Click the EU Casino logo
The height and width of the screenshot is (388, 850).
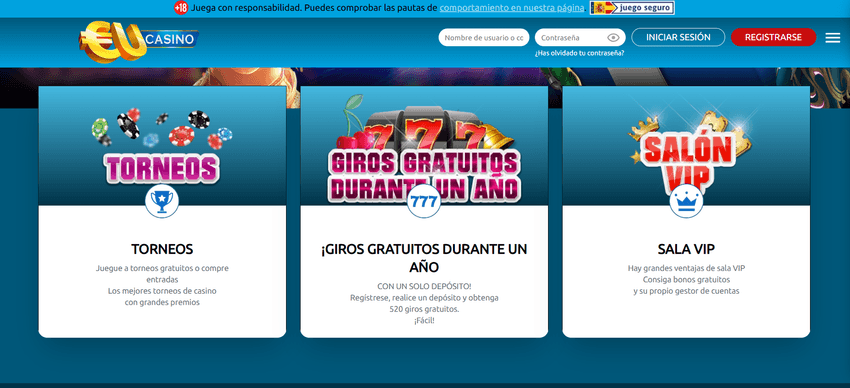click(x=139, y=42)
